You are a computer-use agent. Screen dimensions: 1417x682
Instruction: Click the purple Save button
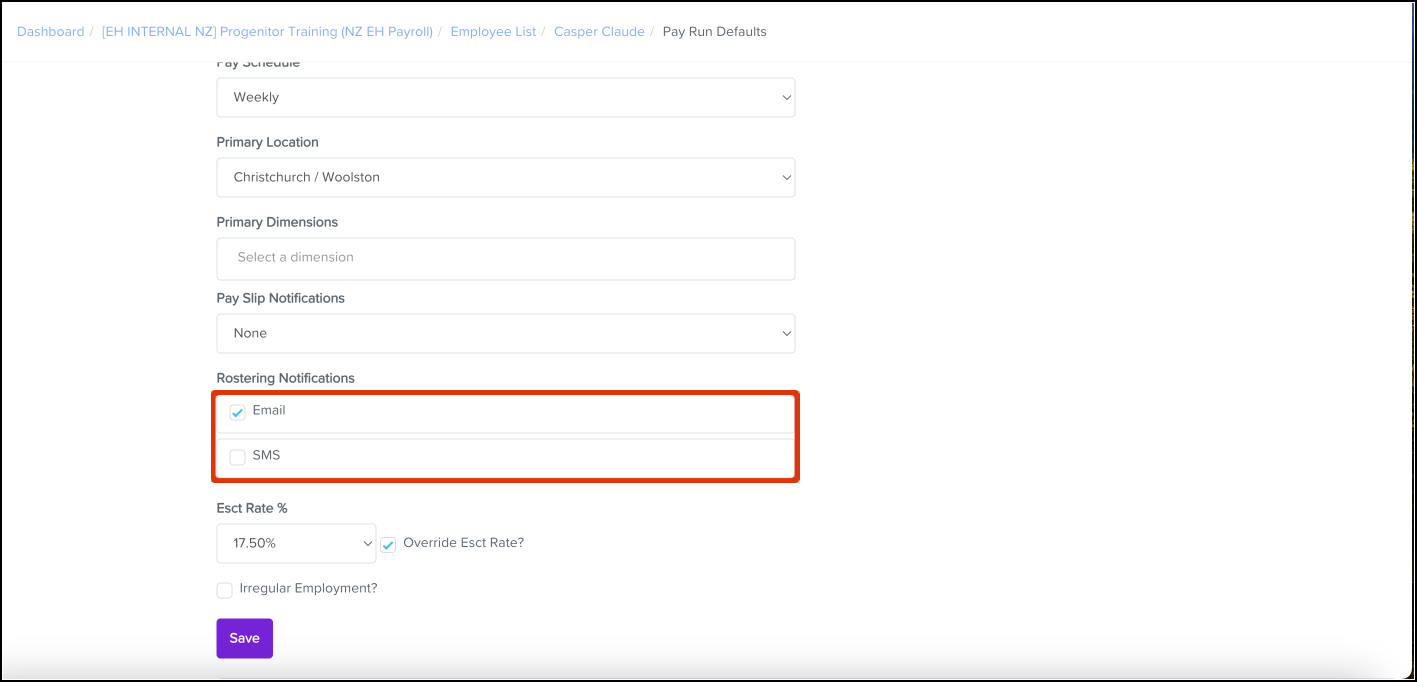point(244,638)
